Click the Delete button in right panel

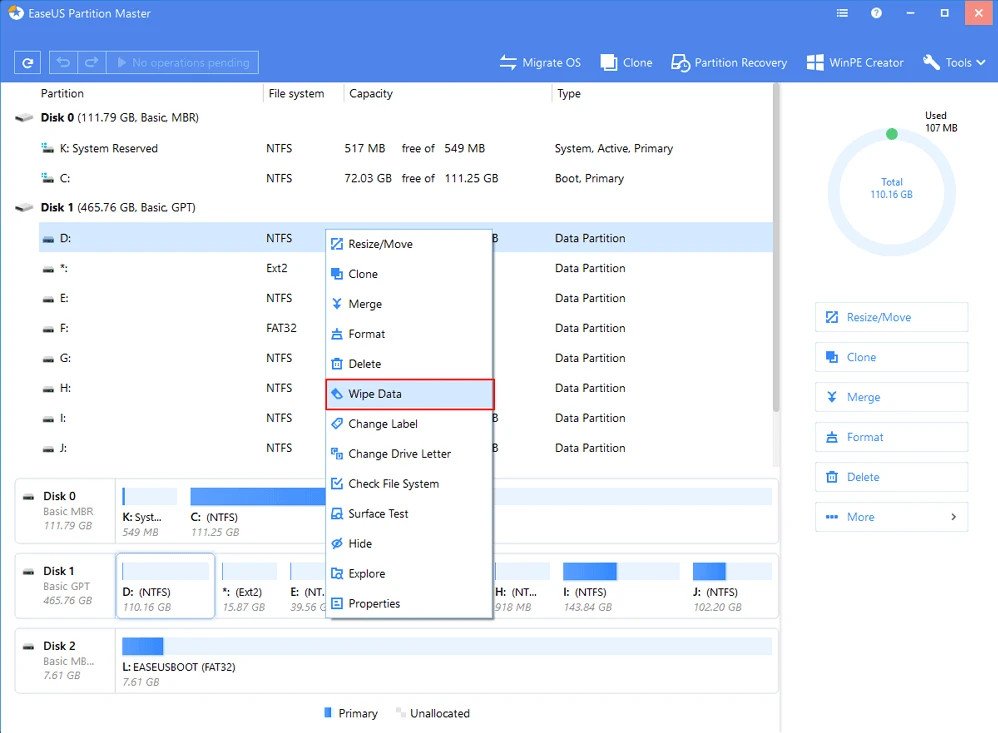coord(890,477)
